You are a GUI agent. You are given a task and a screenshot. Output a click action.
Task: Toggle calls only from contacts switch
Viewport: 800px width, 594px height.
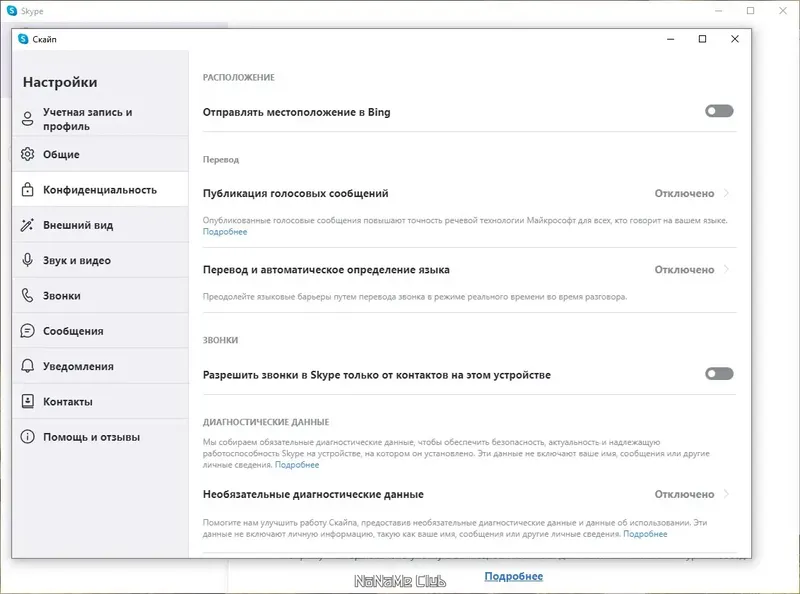pos(719,374)
